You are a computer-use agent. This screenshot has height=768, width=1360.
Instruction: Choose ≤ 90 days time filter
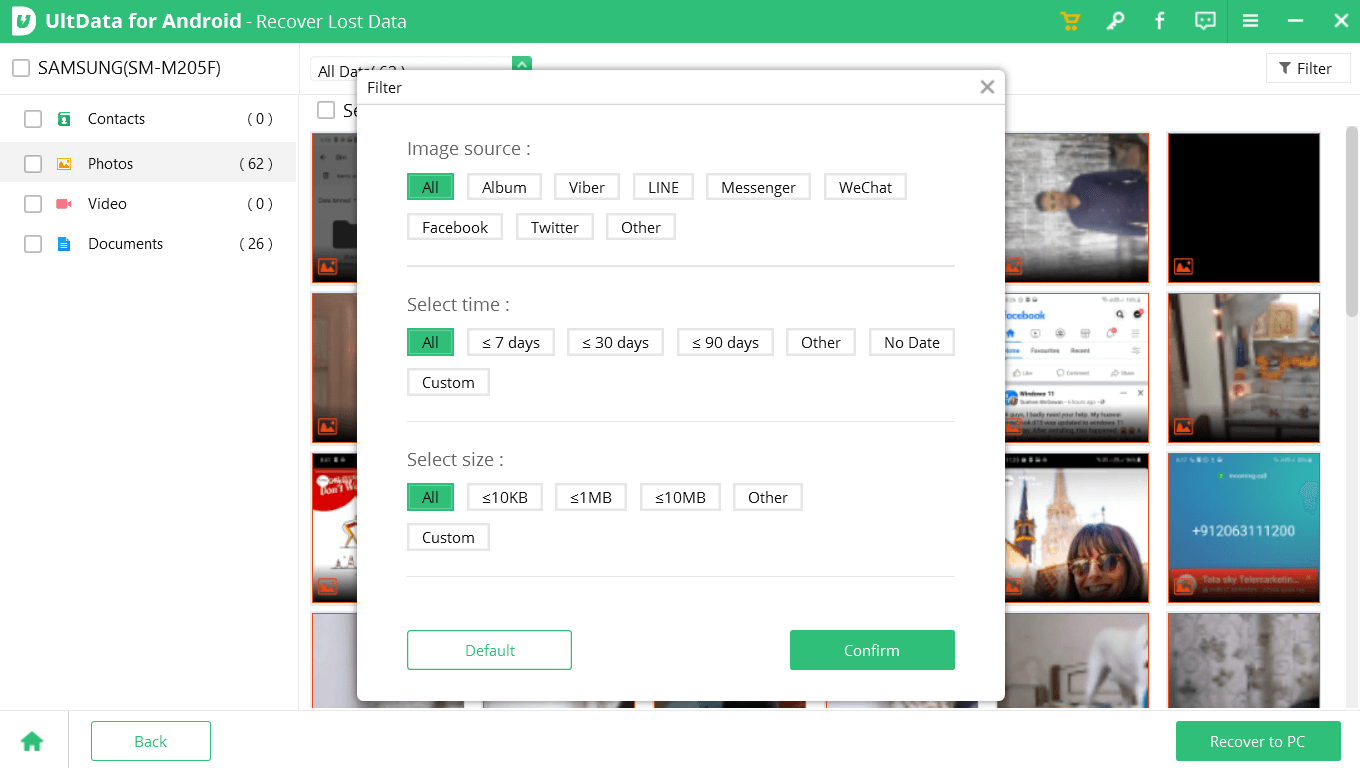coord(726,342)
